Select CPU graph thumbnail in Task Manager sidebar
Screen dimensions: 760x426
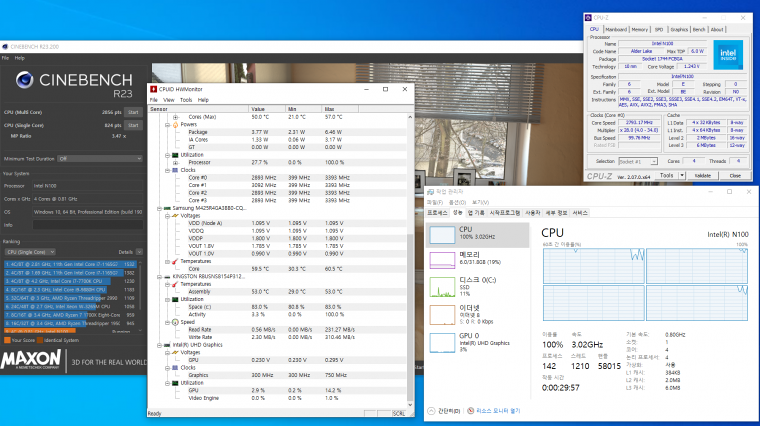[442, 235]
